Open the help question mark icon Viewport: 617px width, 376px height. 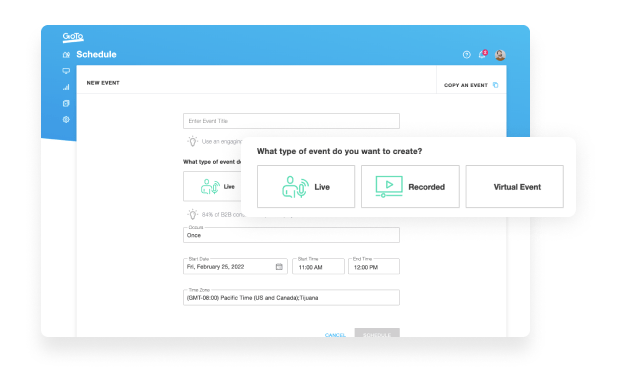(467, 55)
